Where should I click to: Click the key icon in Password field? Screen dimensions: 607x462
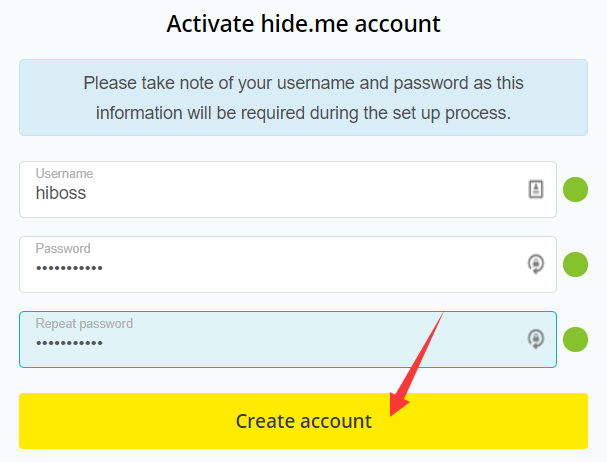pos(536,264)
